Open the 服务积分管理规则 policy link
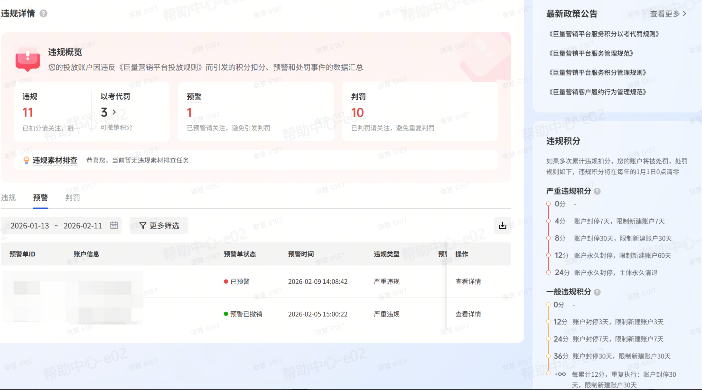The width and height of the screenshot is (702, 390). (597, 73)
